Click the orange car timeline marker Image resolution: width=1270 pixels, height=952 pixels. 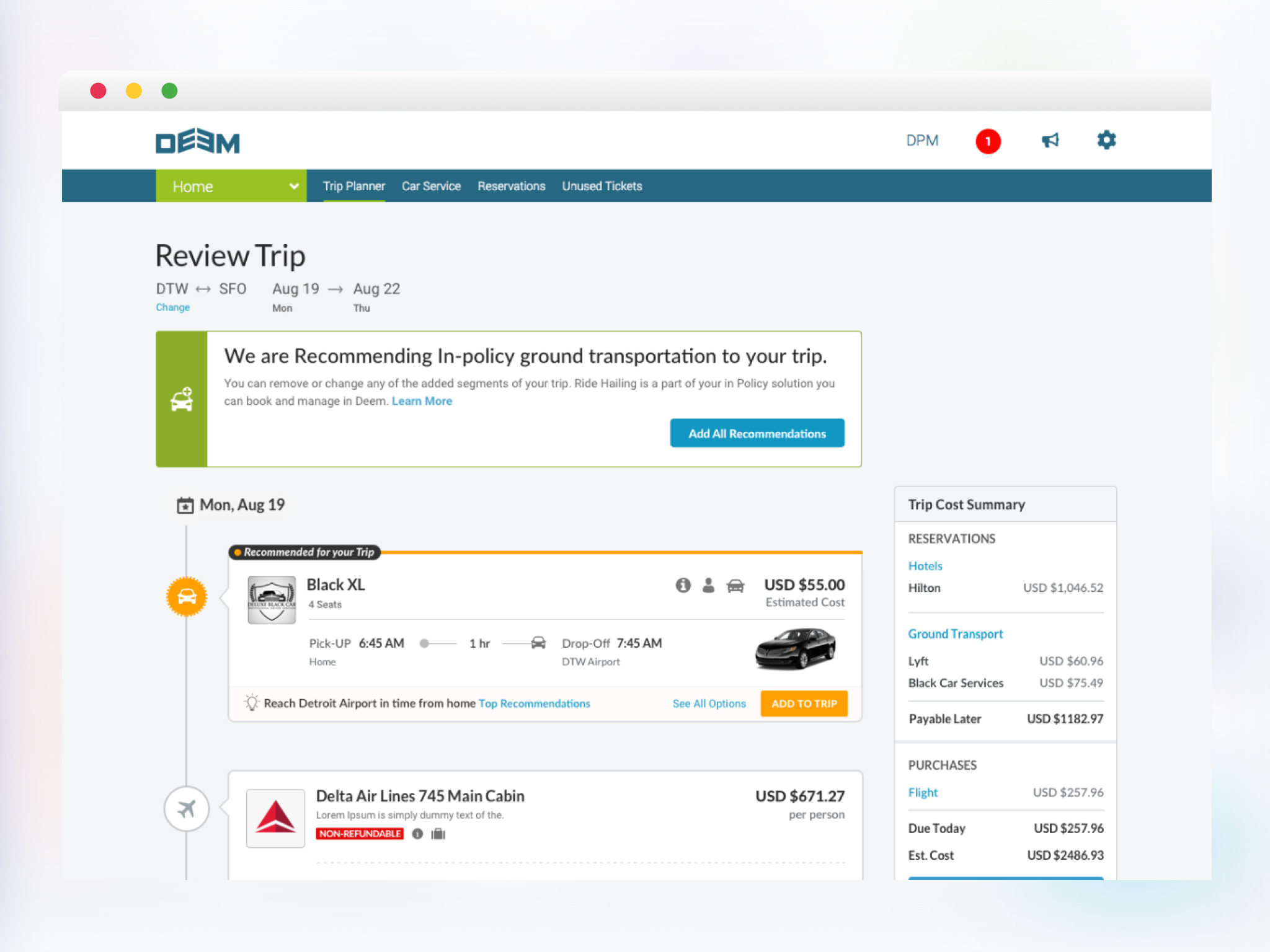pyautogui.click(x=187, y=596)
